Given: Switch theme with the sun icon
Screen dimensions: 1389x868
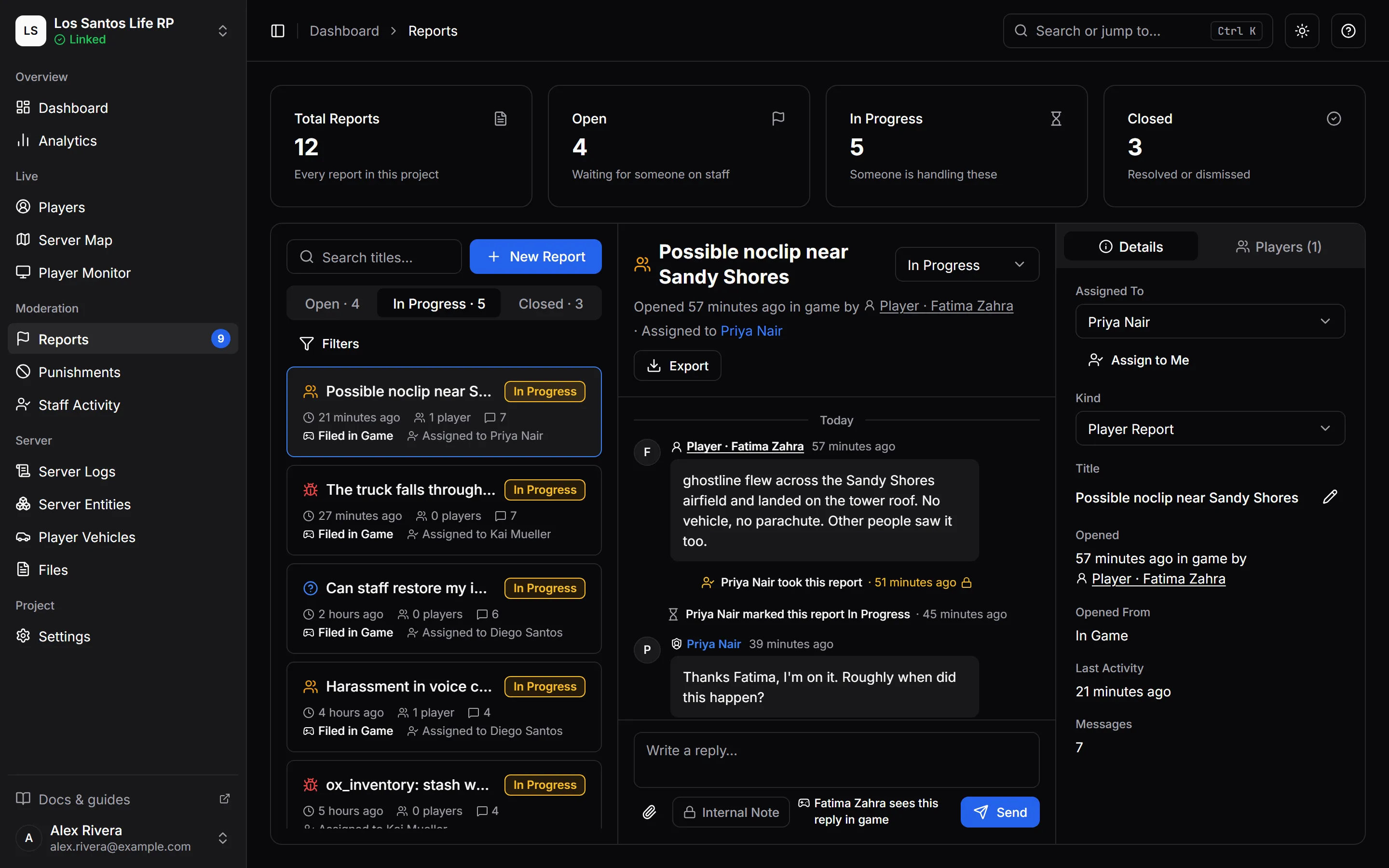Looking at the screenshot, I should [1302, 31].
